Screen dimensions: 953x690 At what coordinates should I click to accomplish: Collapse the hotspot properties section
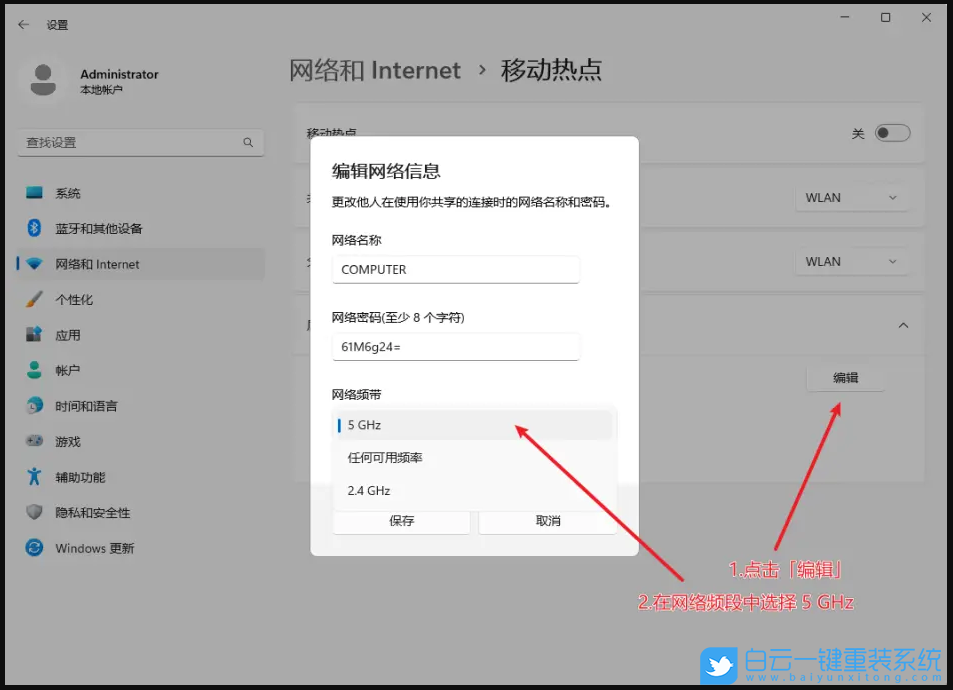click(x=903, y=325)
